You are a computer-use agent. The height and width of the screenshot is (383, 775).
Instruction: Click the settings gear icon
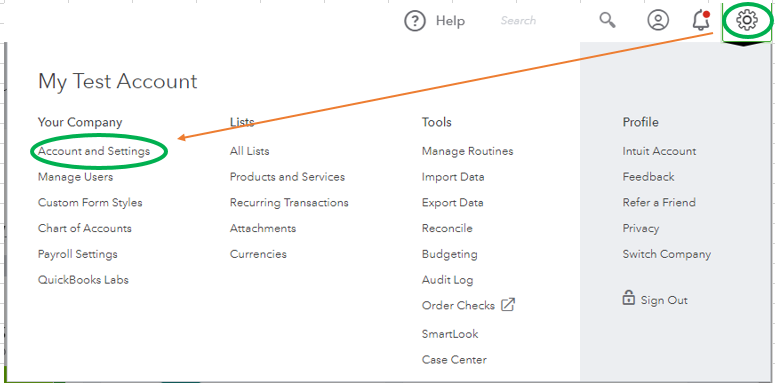tap(746, 20)
